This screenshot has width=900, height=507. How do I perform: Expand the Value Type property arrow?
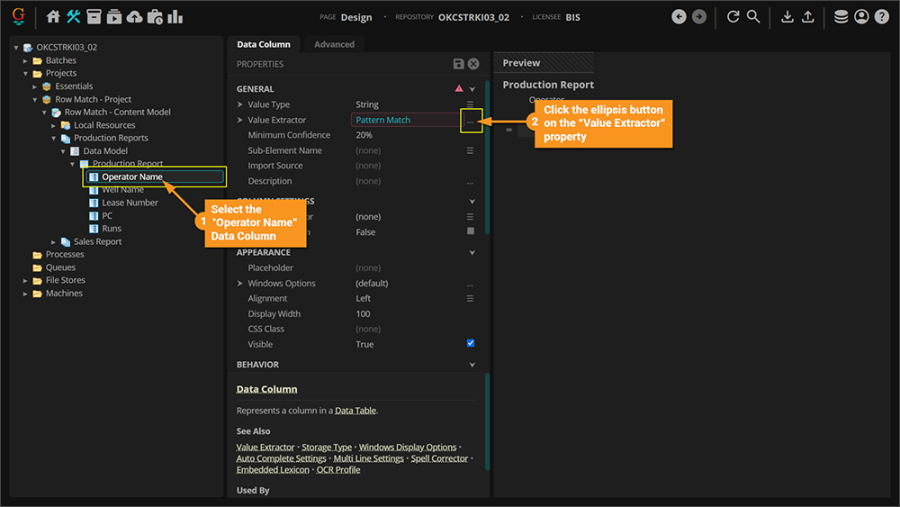(240, 105)
